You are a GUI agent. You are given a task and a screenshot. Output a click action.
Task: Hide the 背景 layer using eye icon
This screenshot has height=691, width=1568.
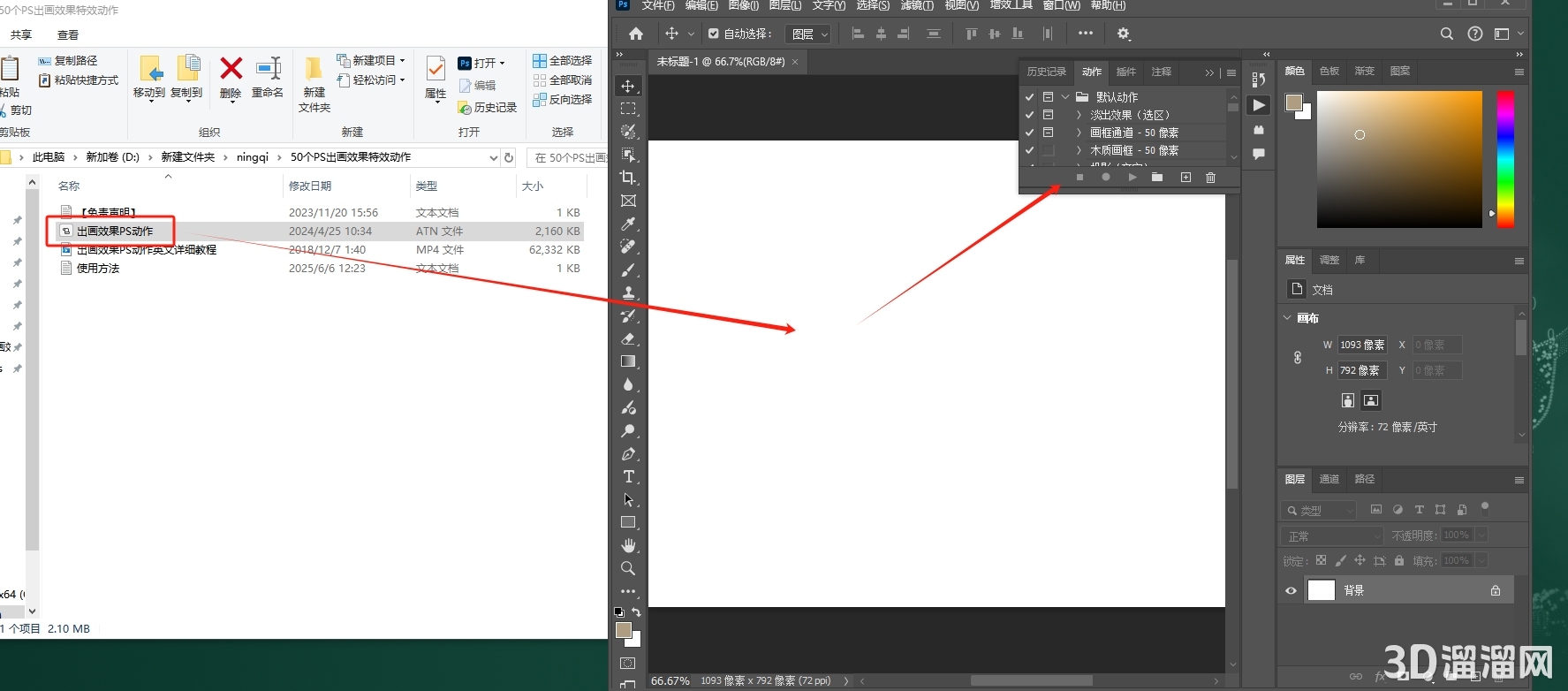click(x=1291, y=590)
